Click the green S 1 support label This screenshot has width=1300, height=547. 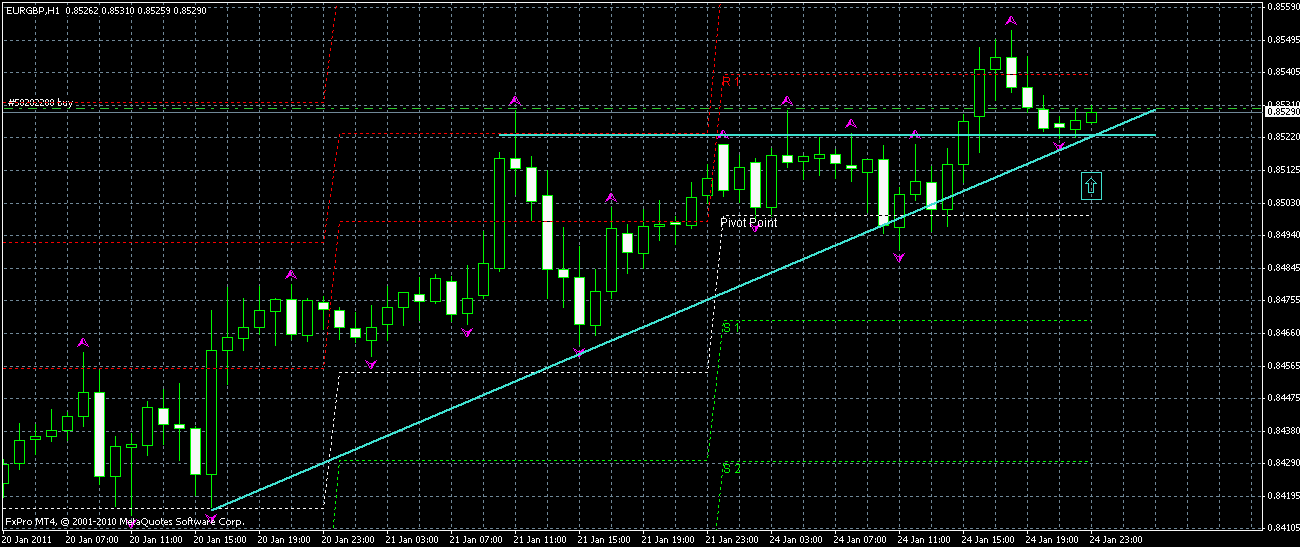[x=730, y=327]
